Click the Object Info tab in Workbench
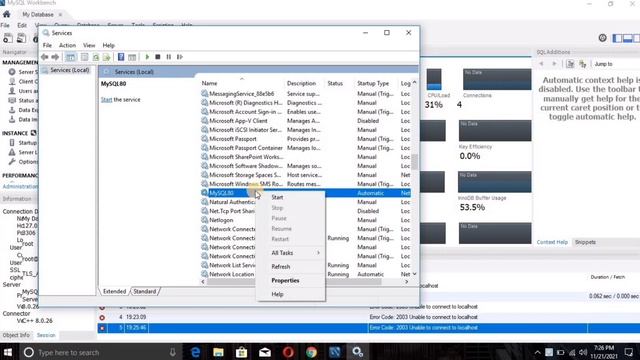This screenshot has width=640, height=360. click(16, 335)
